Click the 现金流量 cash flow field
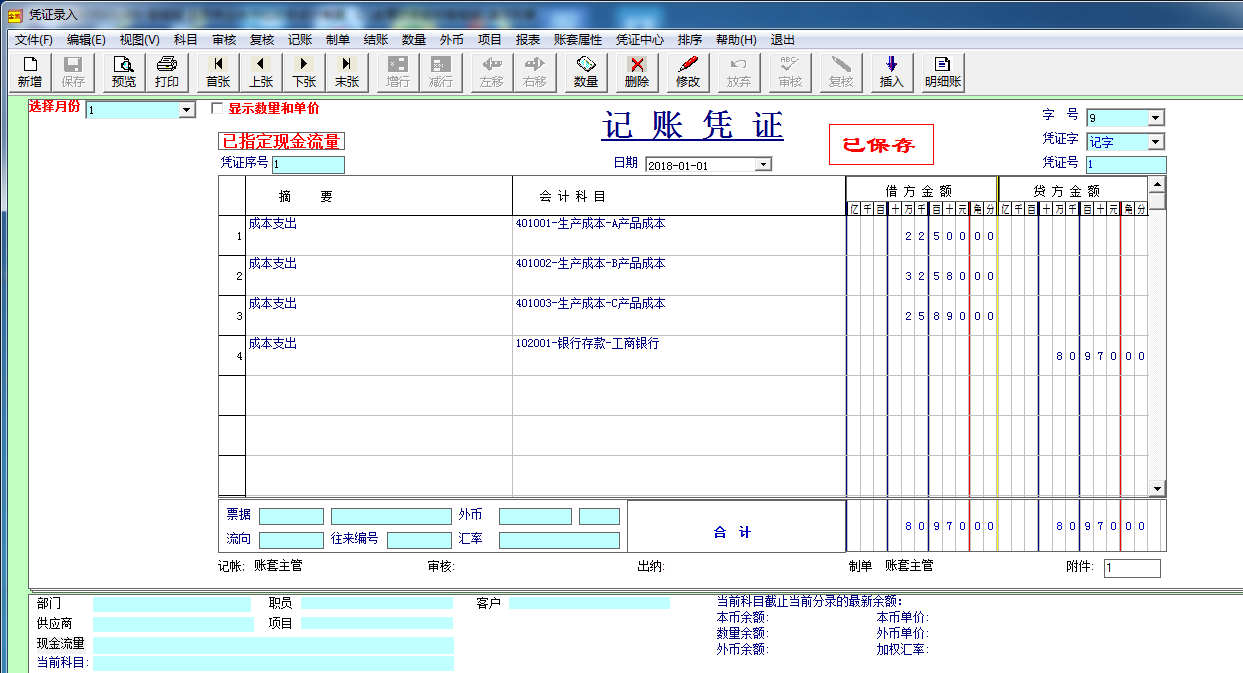 pyautogui.click(x=273, y=645)
